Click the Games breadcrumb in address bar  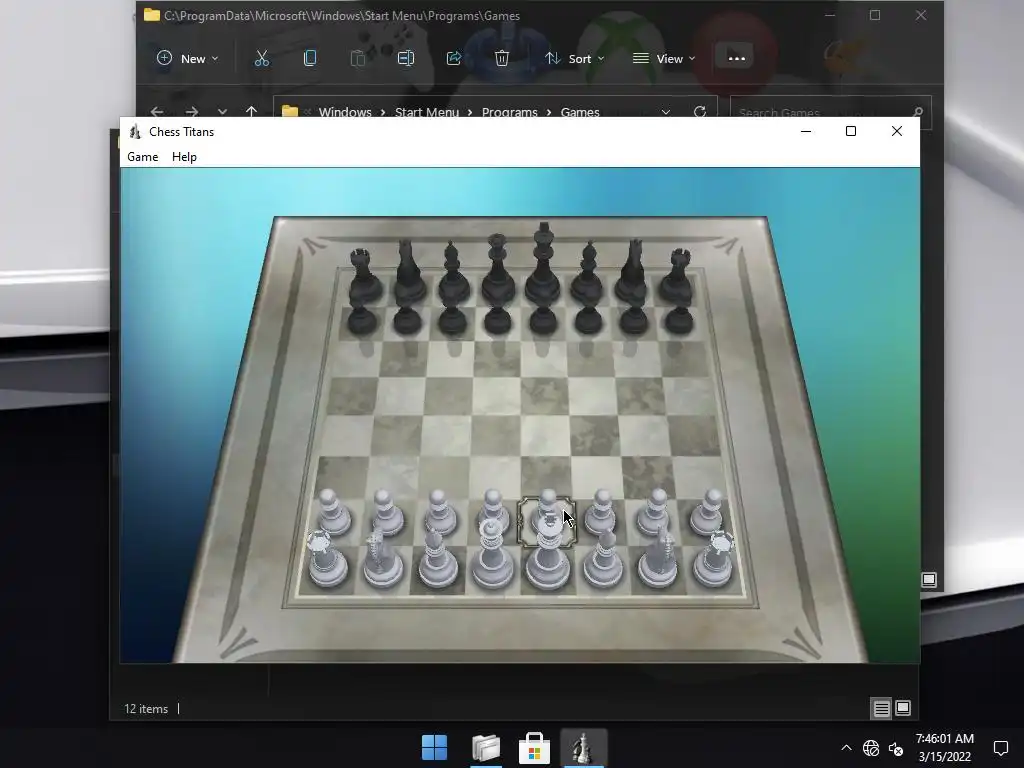[580, 112]
